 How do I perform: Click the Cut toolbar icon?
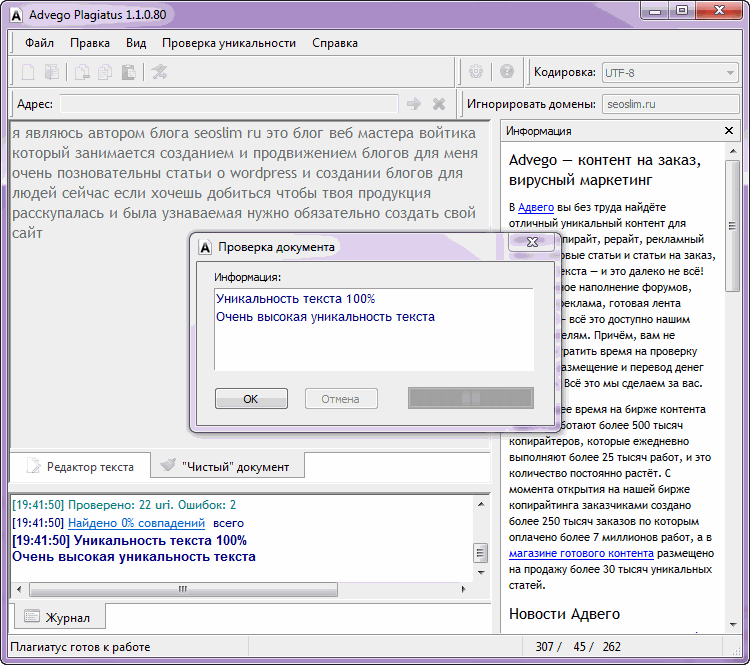(x=82, y=72)
